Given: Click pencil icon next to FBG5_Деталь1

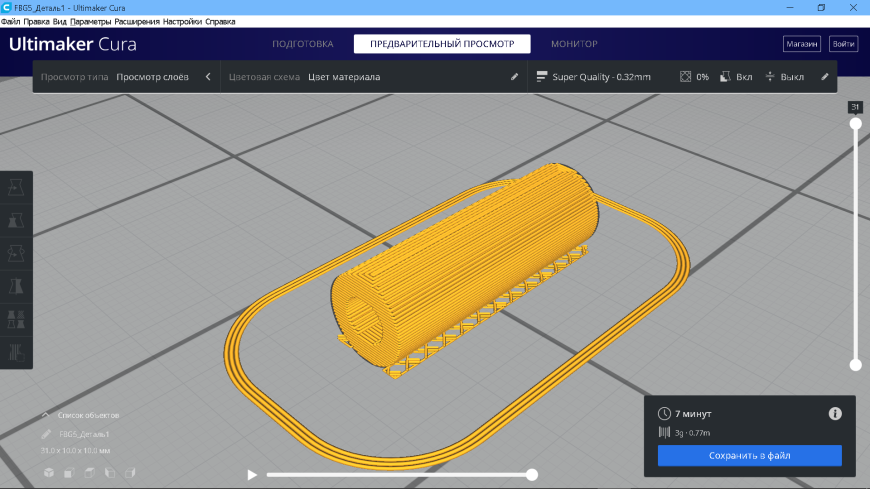Looking at the screenshot, I should coord(46,434).
